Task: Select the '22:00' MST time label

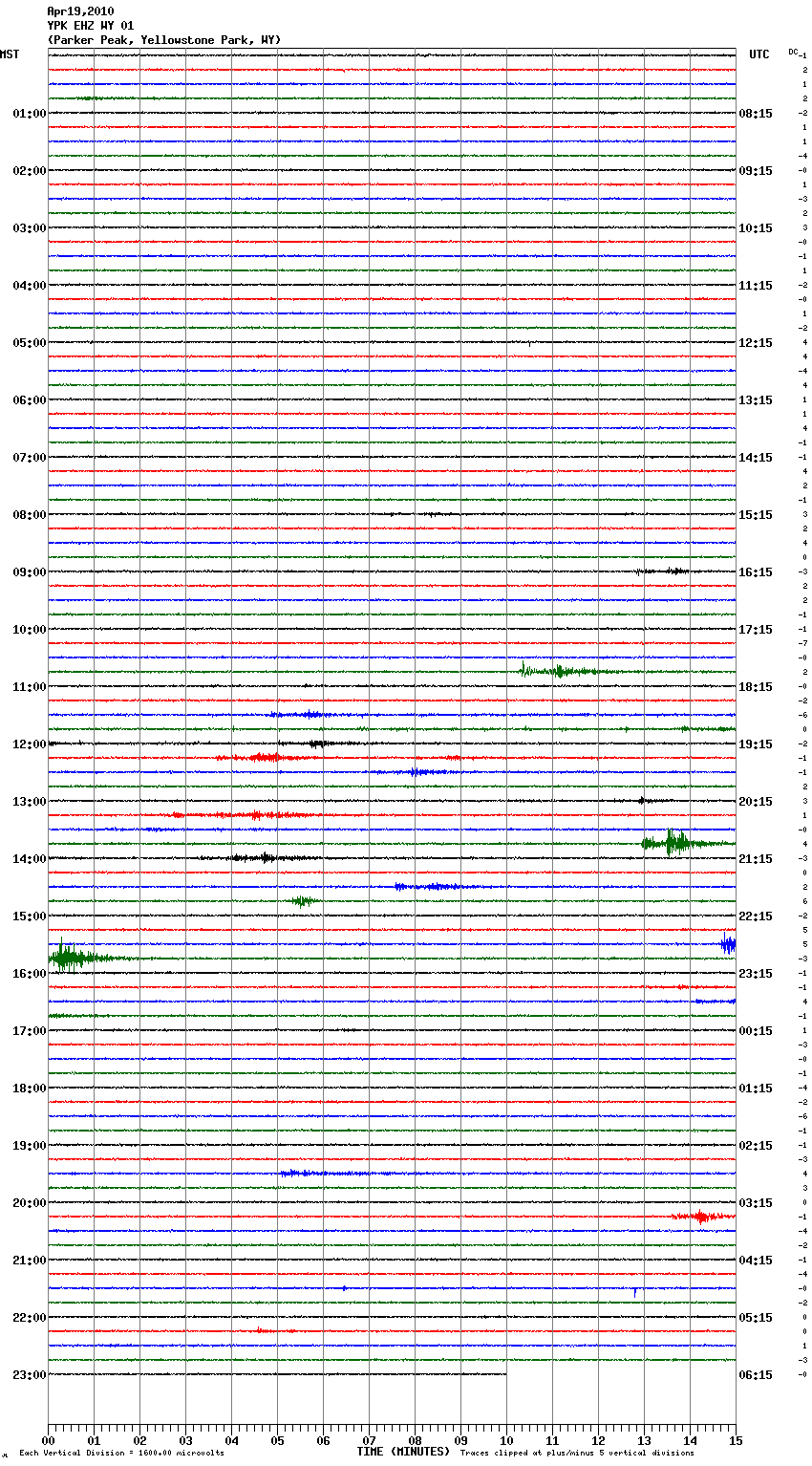Action: pyautogui.click(x=30, y=1318)
